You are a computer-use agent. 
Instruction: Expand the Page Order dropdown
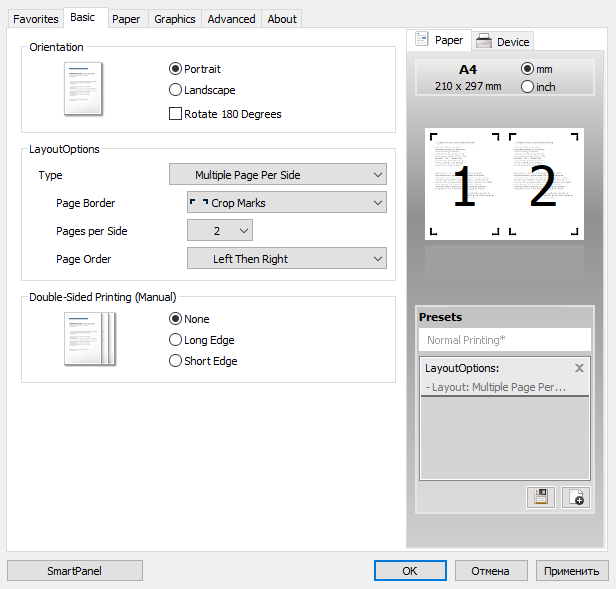click(286, 259)
